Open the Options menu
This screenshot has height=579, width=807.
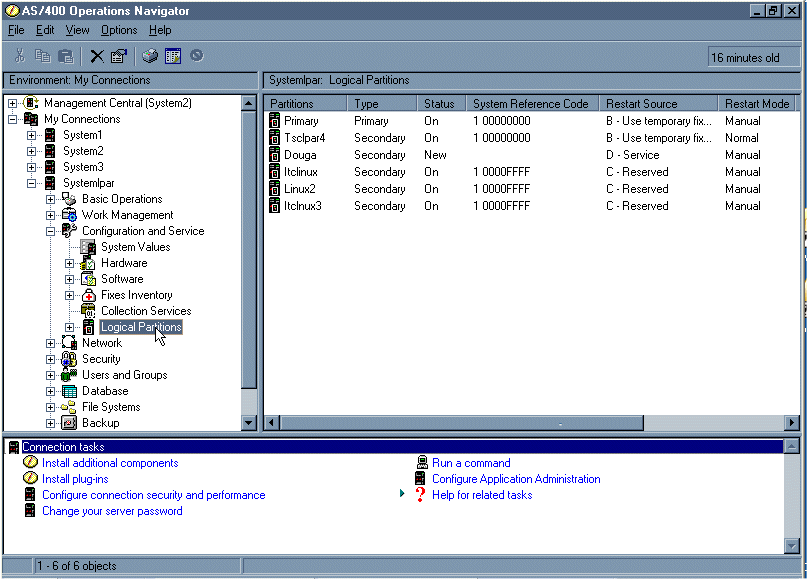click(119, 30)
